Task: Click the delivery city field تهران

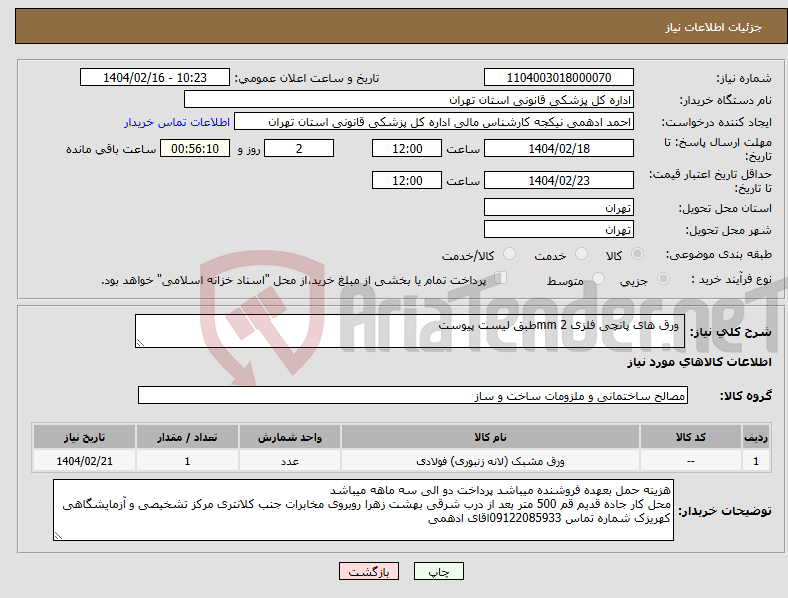Action: (x=559, y=229)
